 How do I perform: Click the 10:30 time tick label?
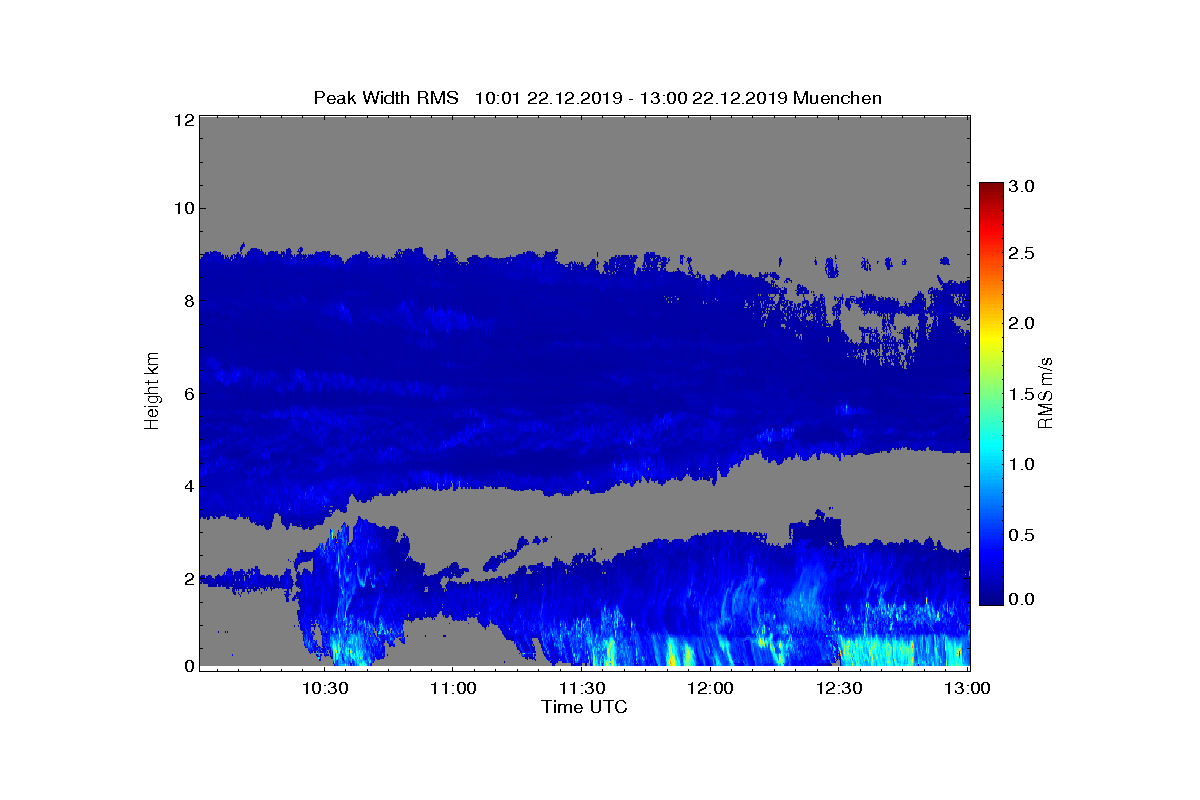coord(327,688)
